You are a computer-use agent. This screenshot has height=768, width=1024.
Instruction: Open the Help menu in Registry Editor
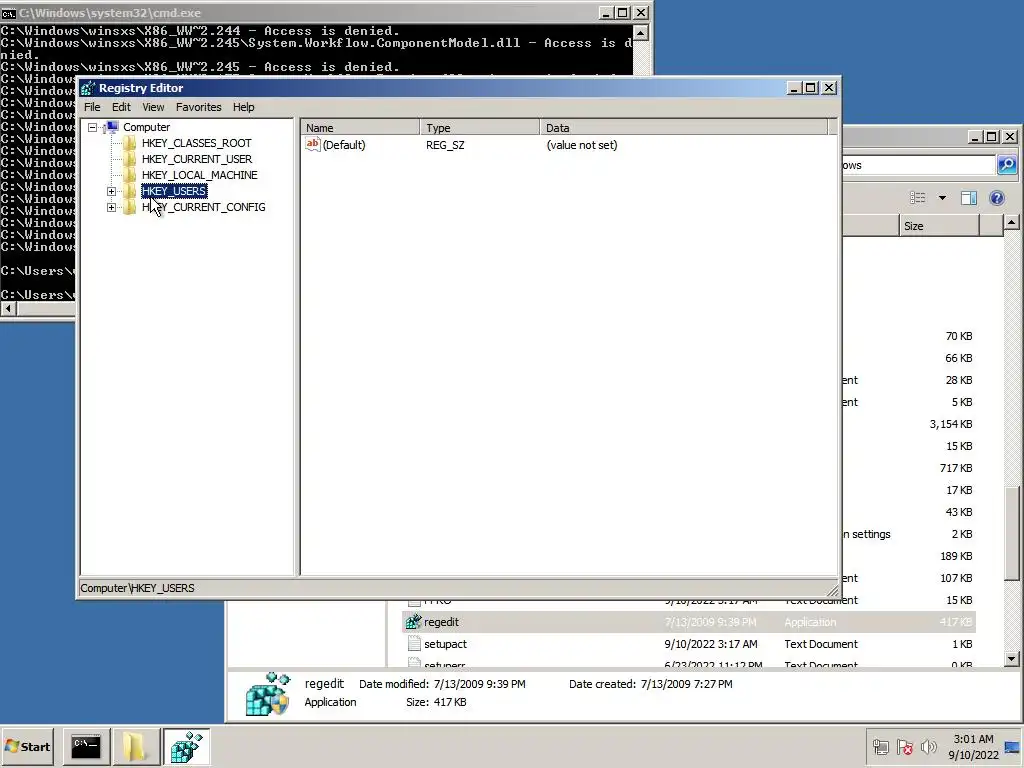click(244, 107)
